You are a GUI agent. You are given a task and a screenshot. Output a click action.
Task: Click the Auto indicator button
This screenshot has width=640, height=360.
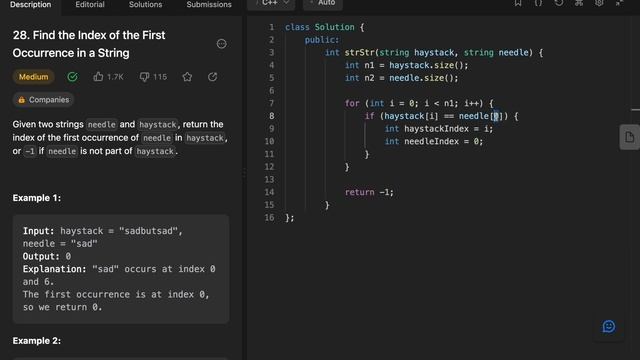322,4
